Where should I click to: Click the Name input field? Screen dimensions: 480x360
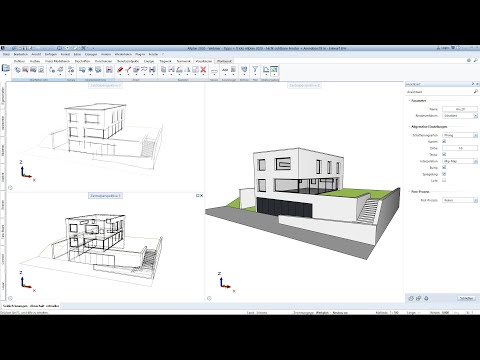point(460,109)
